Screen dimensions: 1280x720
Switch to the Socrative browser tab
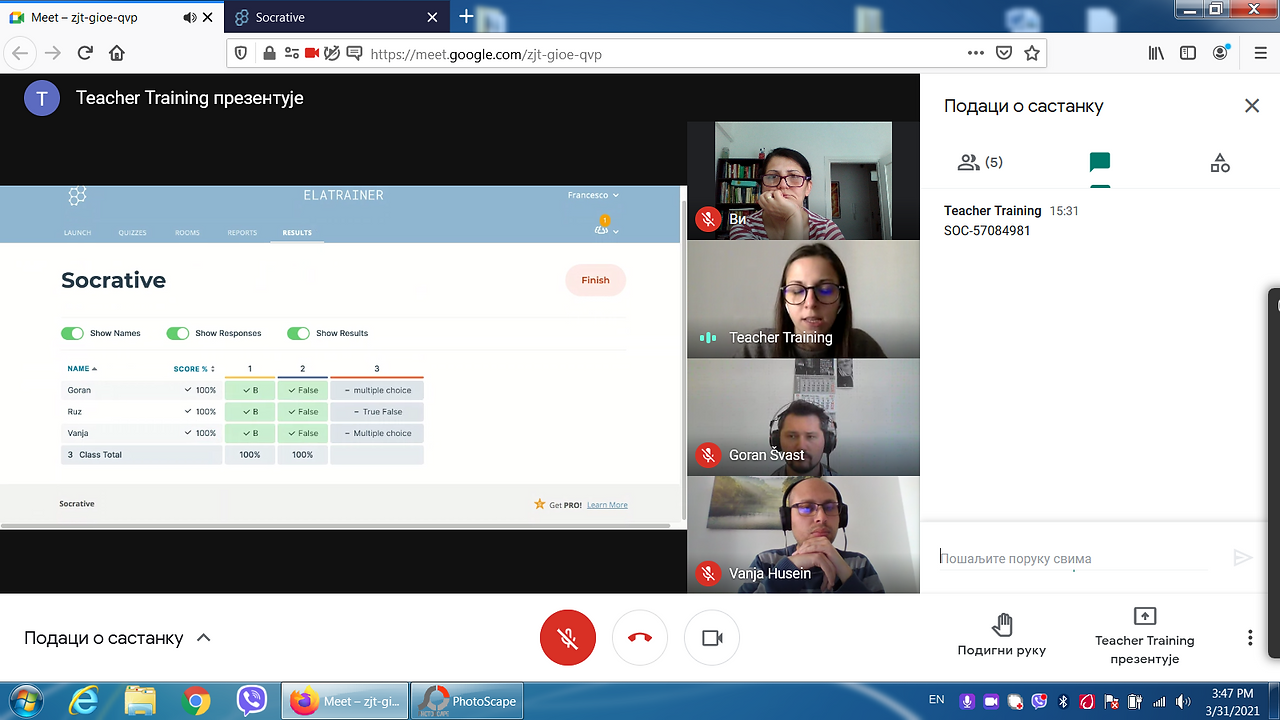pyautogui.click(x=336, y=18)
